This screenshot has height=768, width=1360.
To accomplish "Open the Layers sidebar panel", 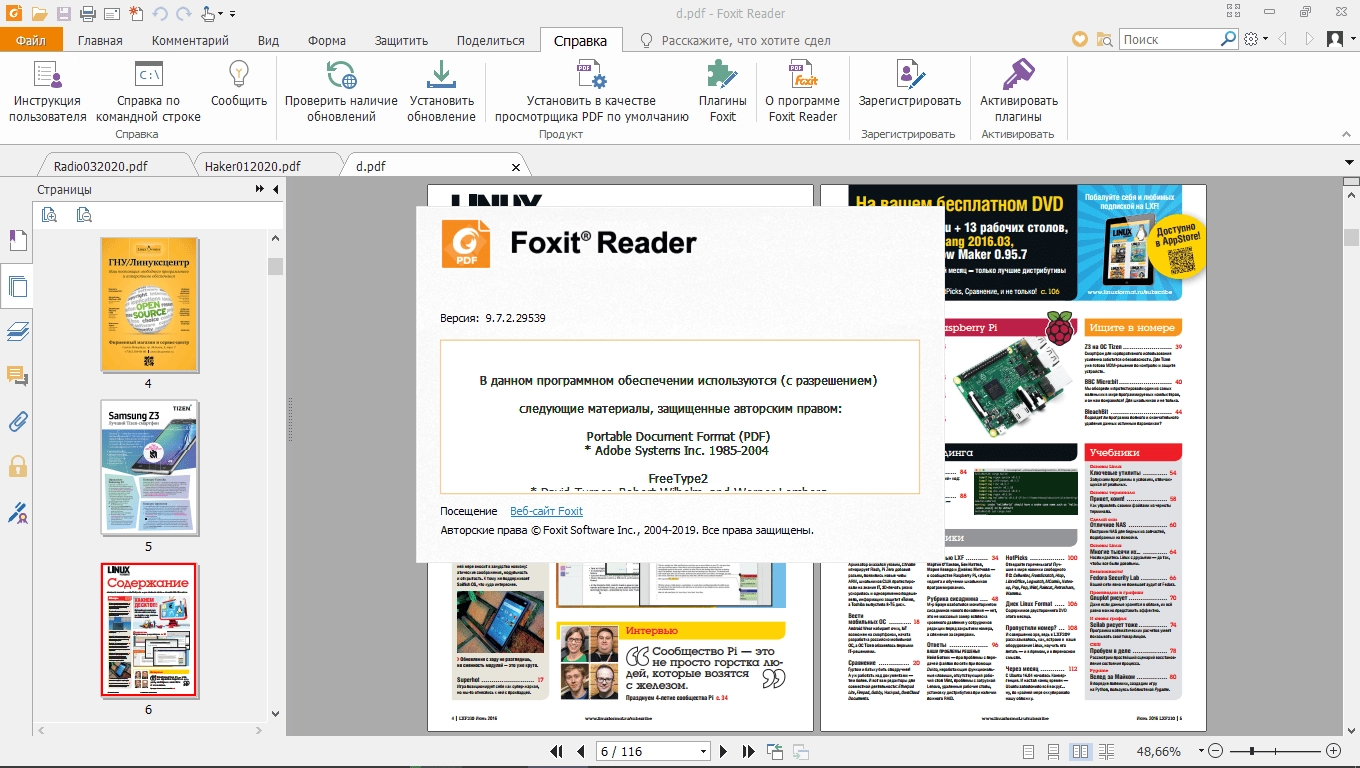I will 17,331.
